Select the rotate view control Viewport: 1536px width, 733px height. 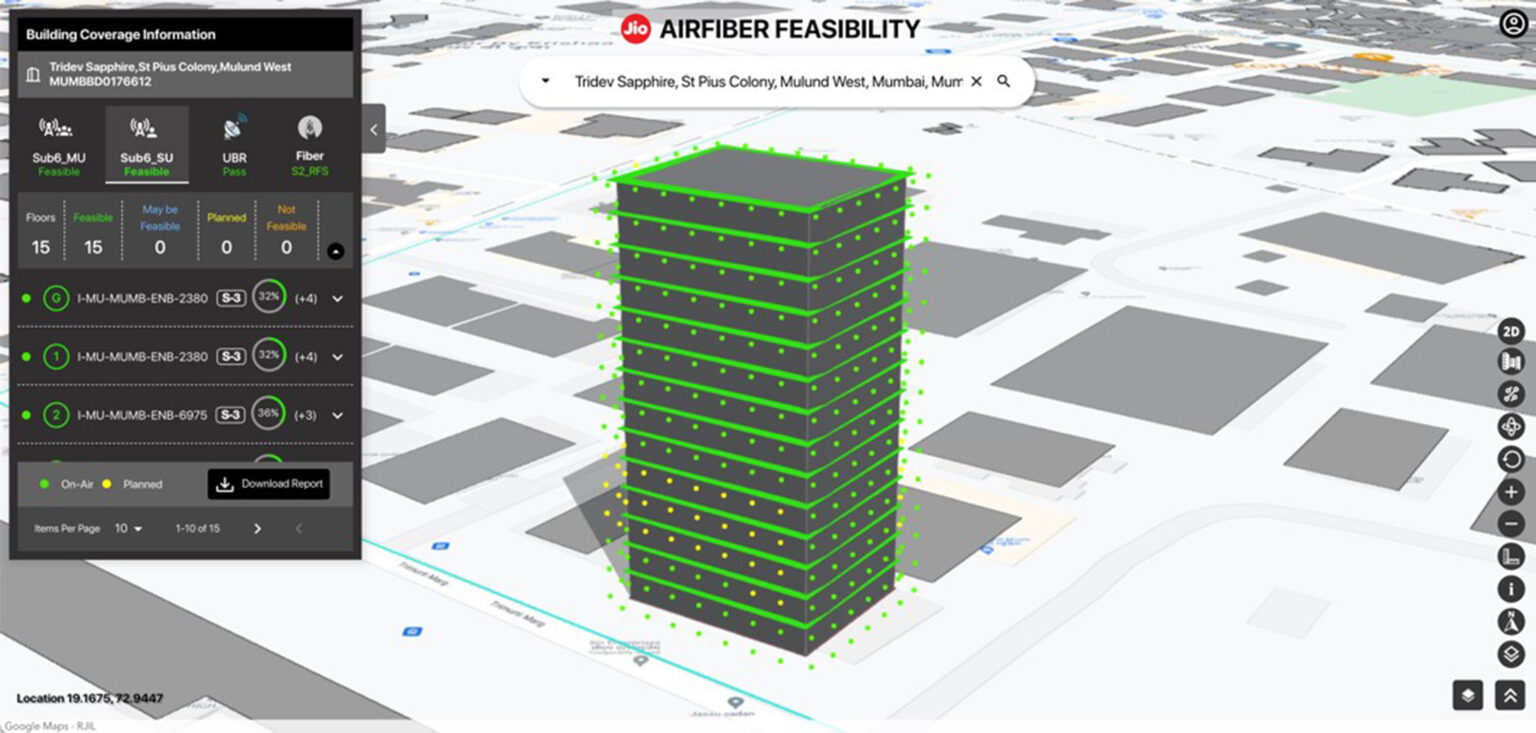point(1513,426)
